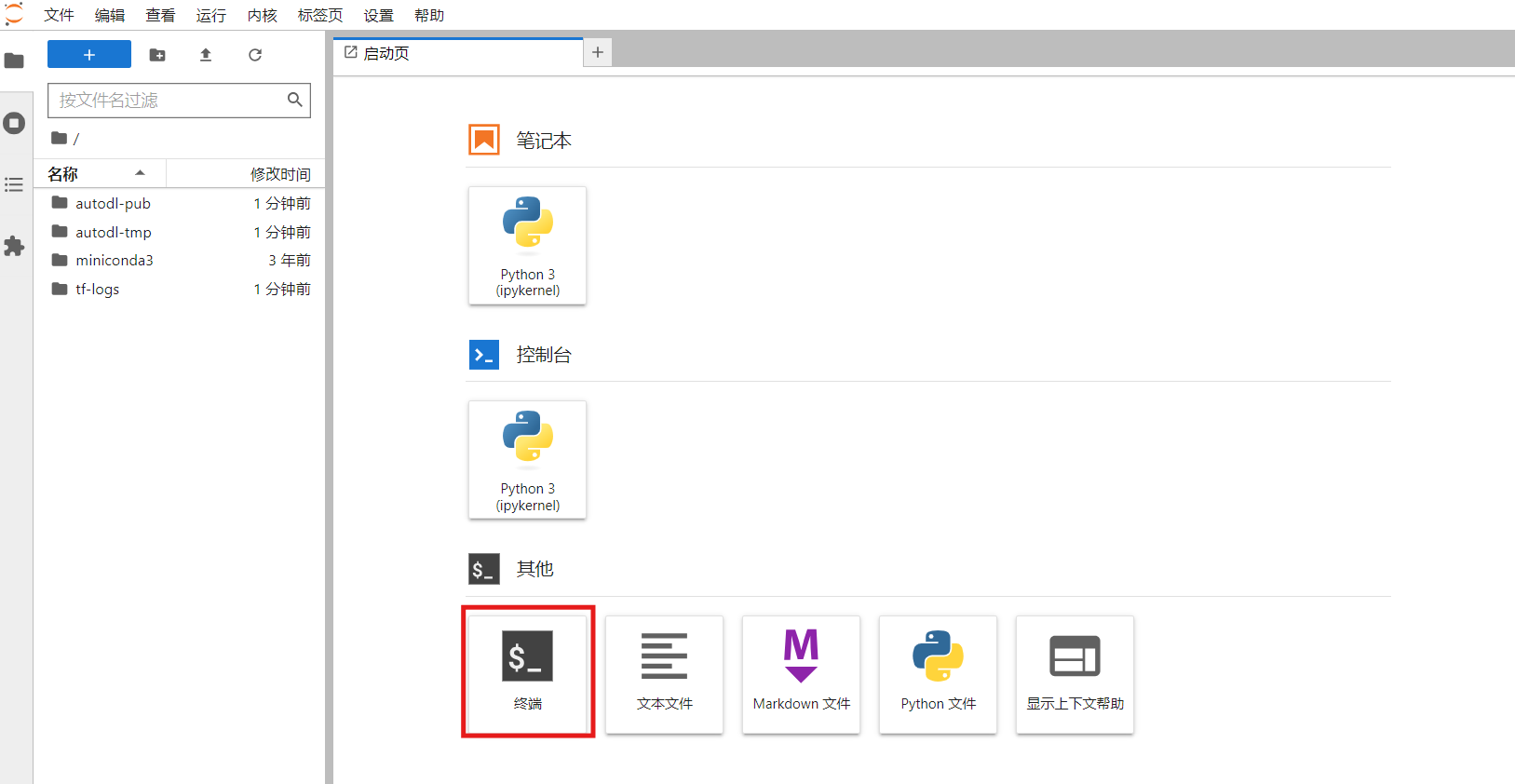Image resolution: width=1515 pixels, height=784 pixels.
Task: Open 显示上下文帮助 card
Action: coord(1075,674)
